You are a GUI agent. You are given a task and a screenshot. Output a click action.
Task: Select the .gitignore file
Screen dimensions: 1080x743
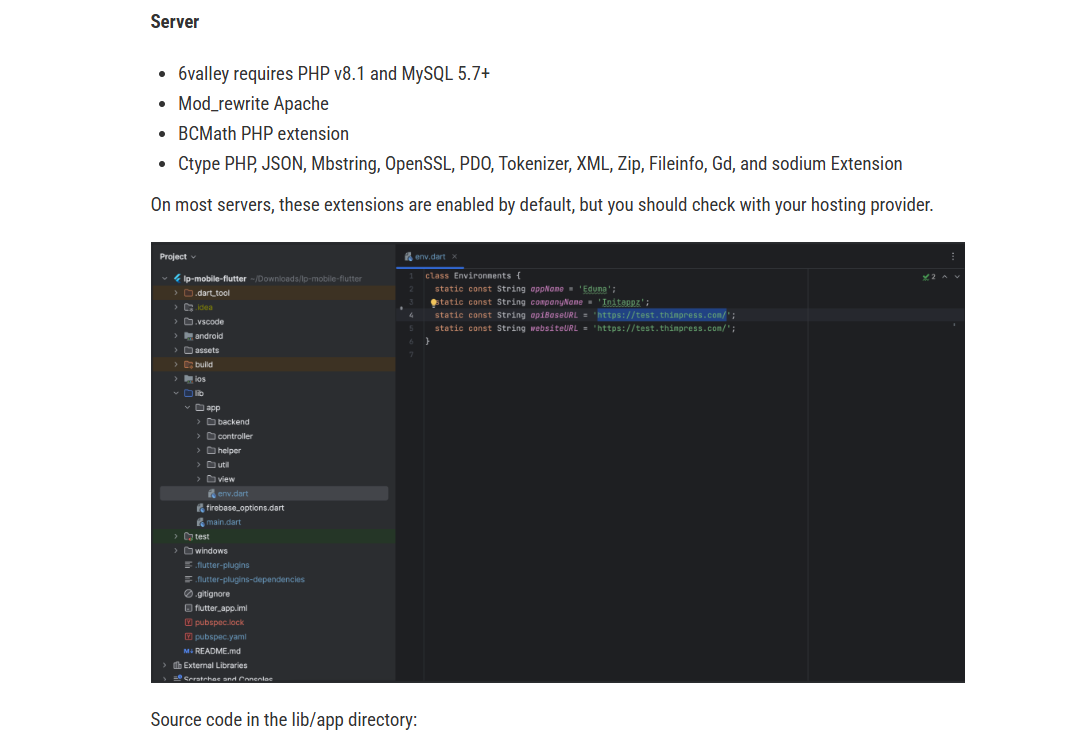tap(207, 594)
